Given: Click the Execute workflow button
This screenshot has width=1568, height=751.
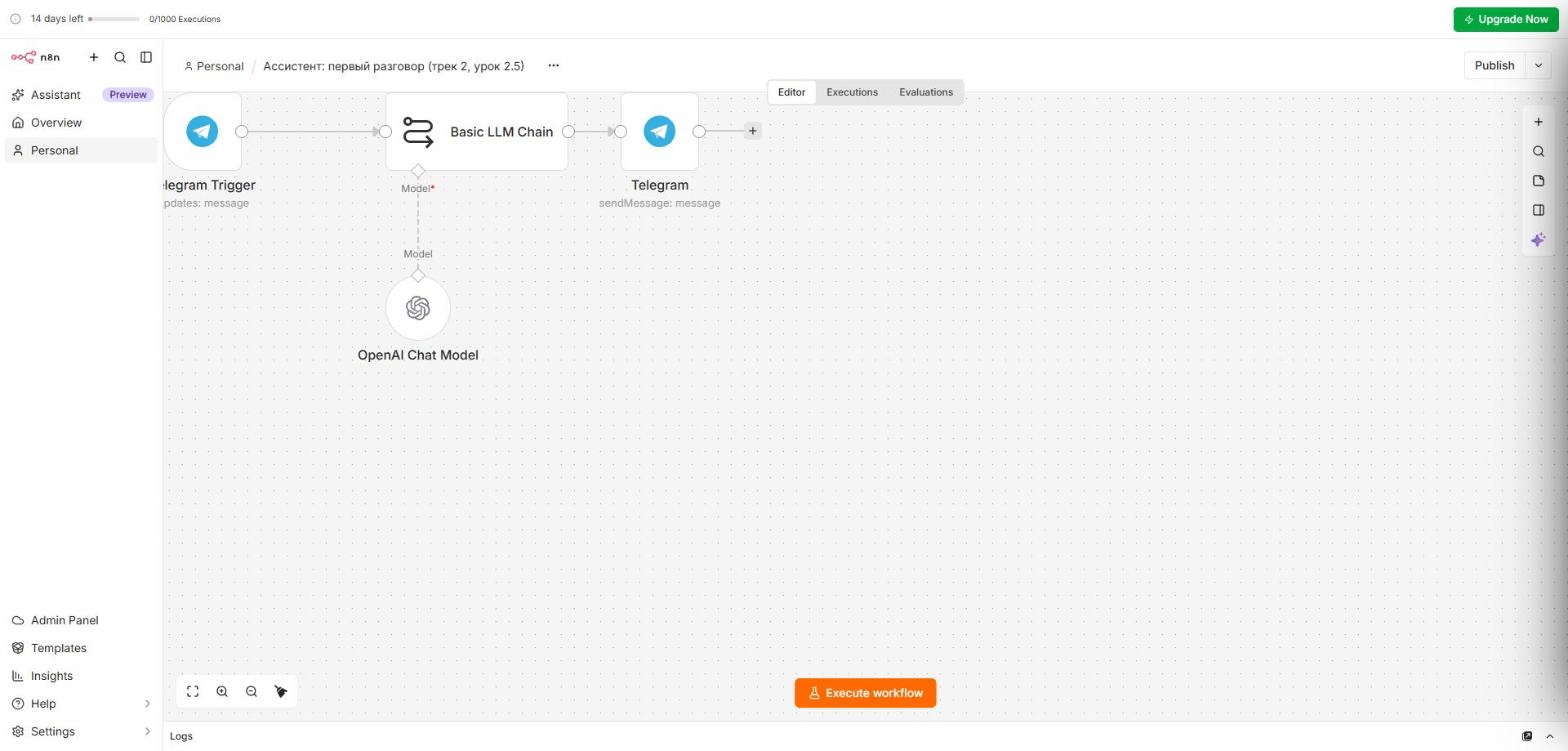Looking at the screenshot, I should (865, 693).
